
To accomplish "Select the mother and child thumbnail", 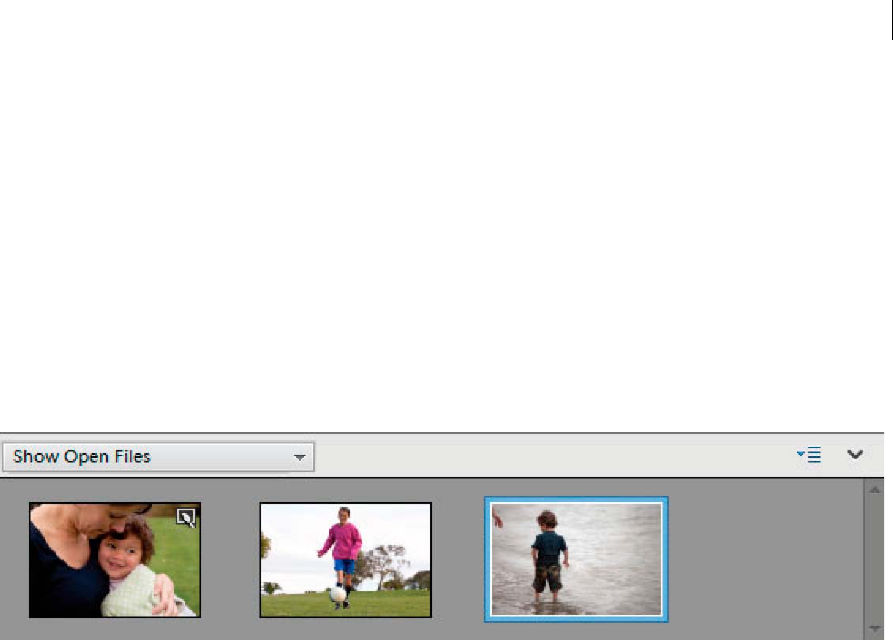I will (115, 560).
